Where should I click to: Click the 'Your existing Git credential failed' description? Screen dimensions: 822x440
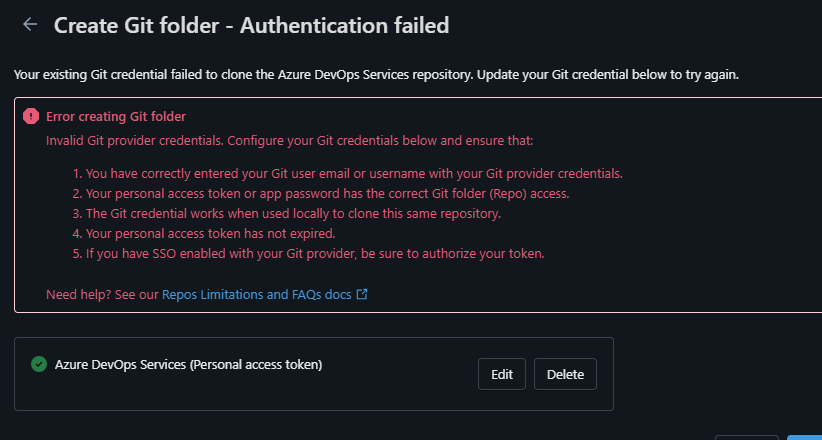click(376, 75)
